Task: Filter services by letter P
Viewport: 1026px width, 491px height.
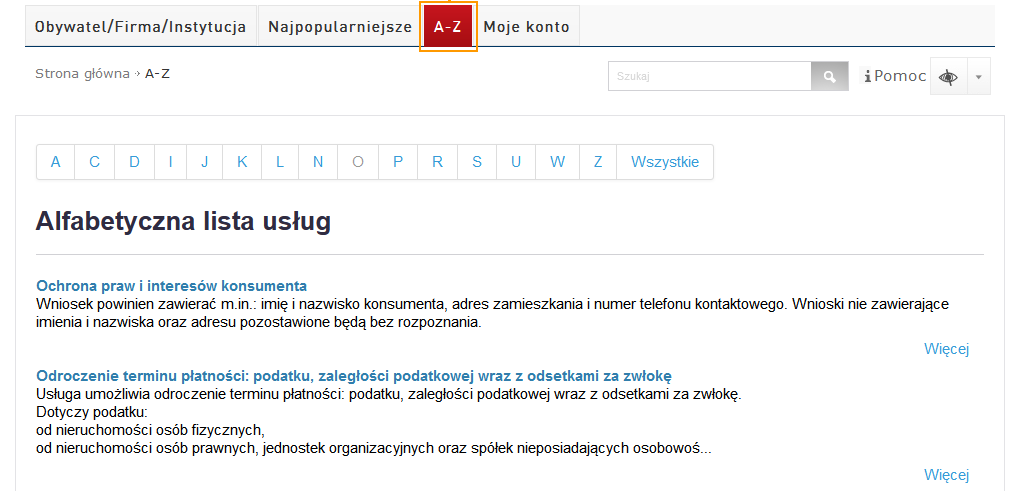Action: coord(398,162)
